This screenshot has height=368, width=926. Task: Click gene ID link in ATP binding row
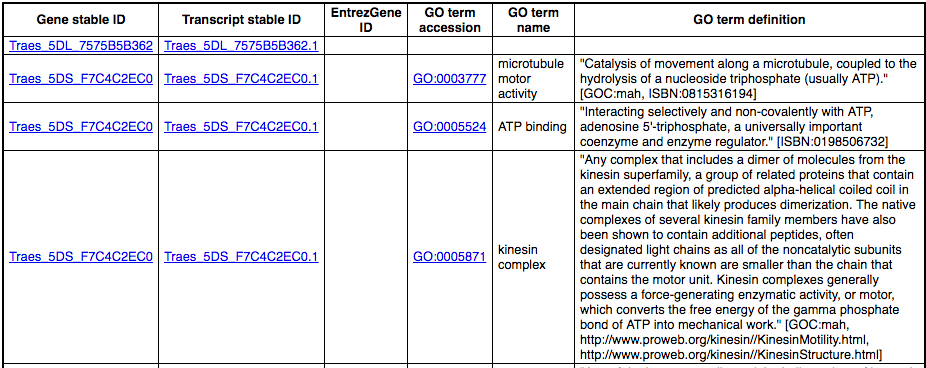(81, 126)
